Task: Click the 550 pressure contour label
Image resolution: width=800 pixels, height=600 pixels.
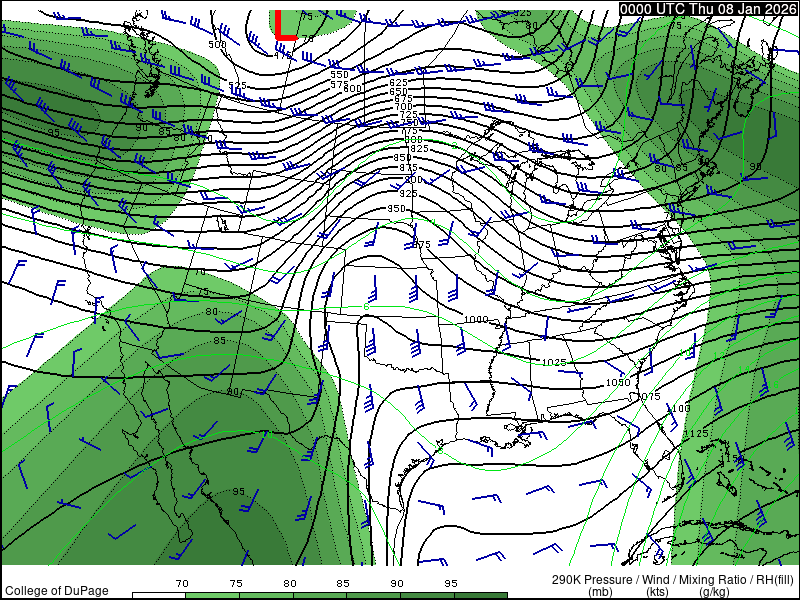Action: coord(339,74)
